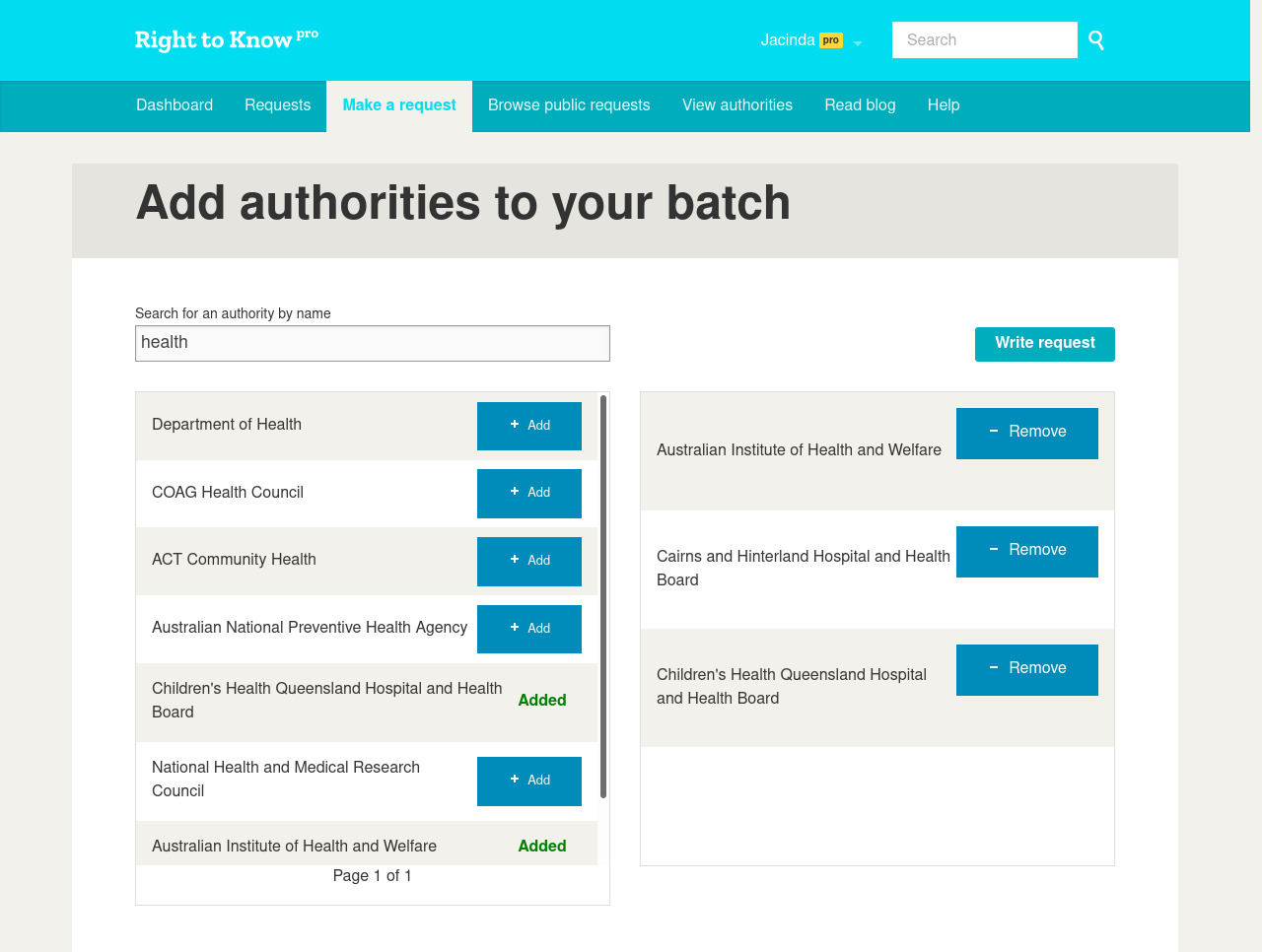
Task: Add Australian National Preventive Health Agency
Action: (x=528, y=629)
